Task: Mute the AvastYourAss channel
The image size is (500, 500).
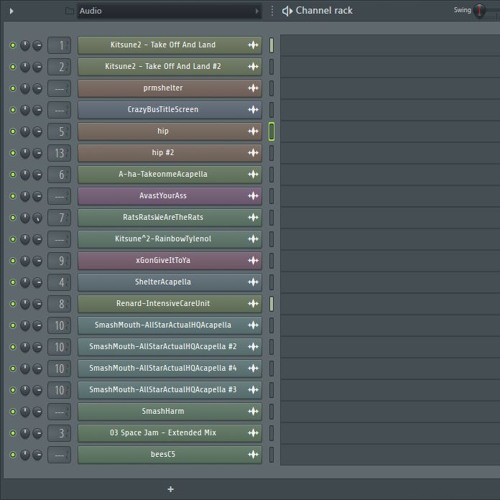Action: click(x=13, y=196)
